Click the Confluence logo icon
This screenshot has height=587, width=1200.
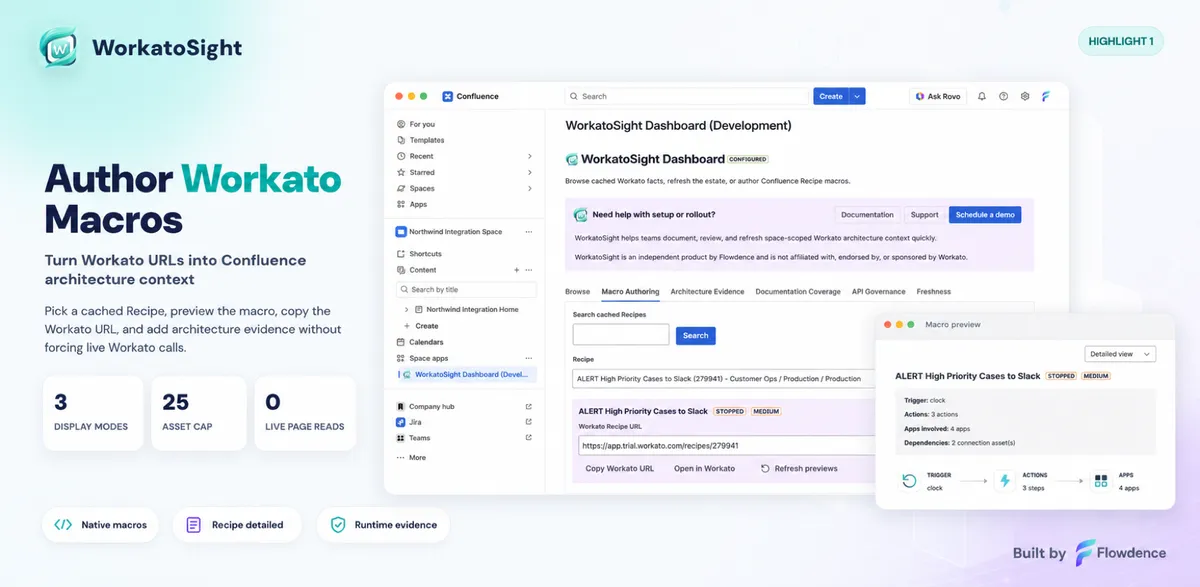tap(447, 96)
